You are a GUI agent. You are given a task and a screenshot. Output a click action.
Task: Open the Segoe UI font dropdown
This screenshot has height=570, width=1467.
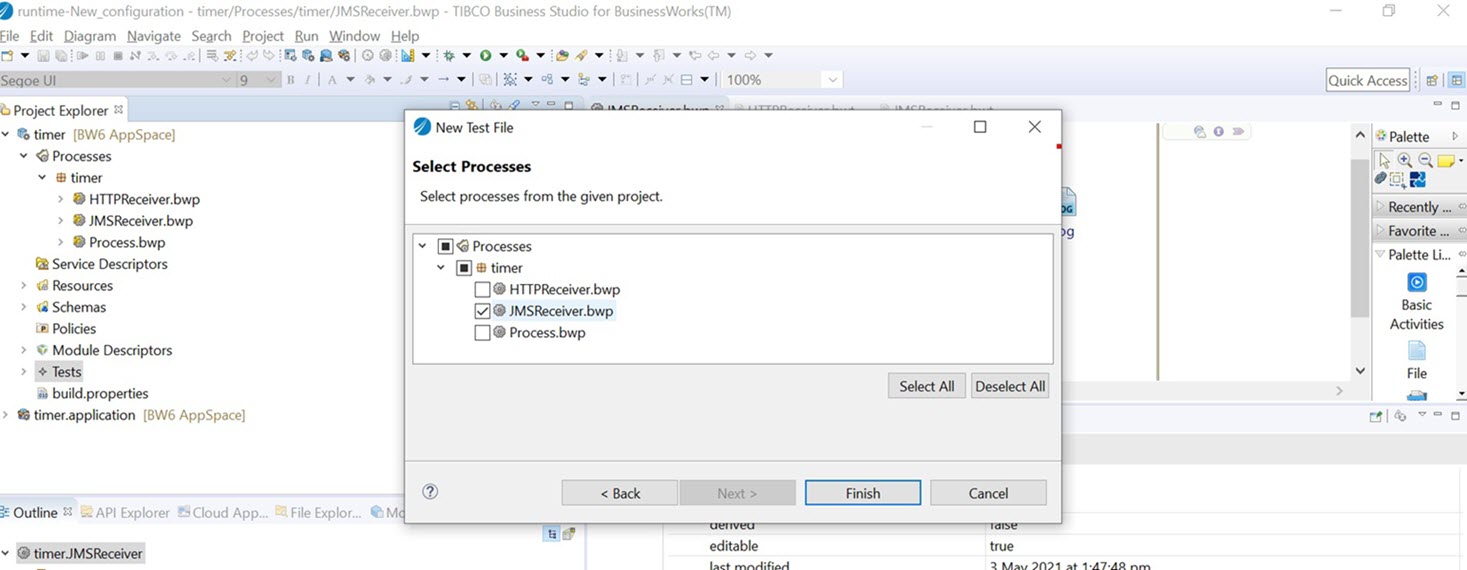(226, 80)
